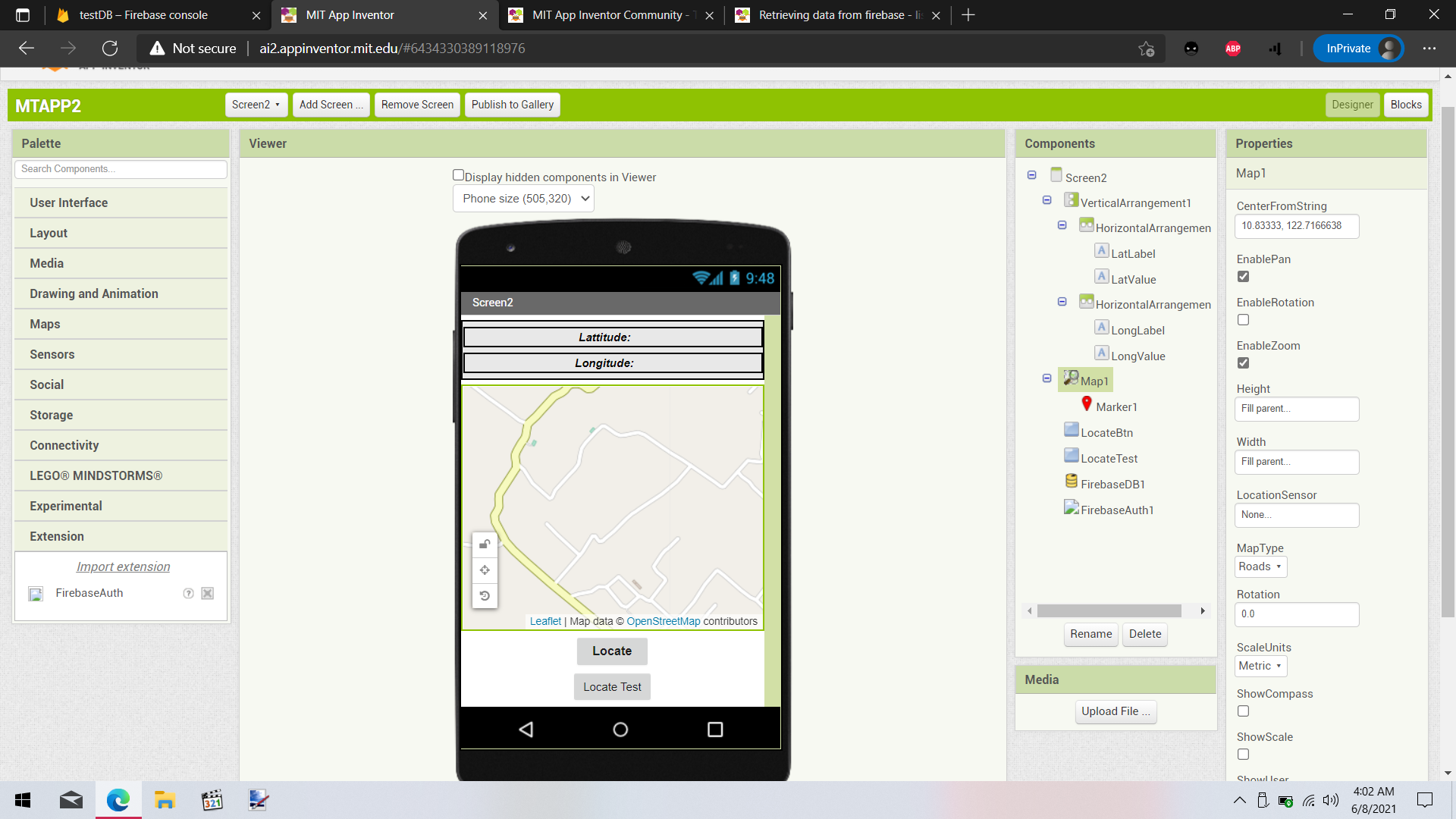Click the map reset rotation icon
The width and height of the screenshot is (1456, 819).
[485, 595]
